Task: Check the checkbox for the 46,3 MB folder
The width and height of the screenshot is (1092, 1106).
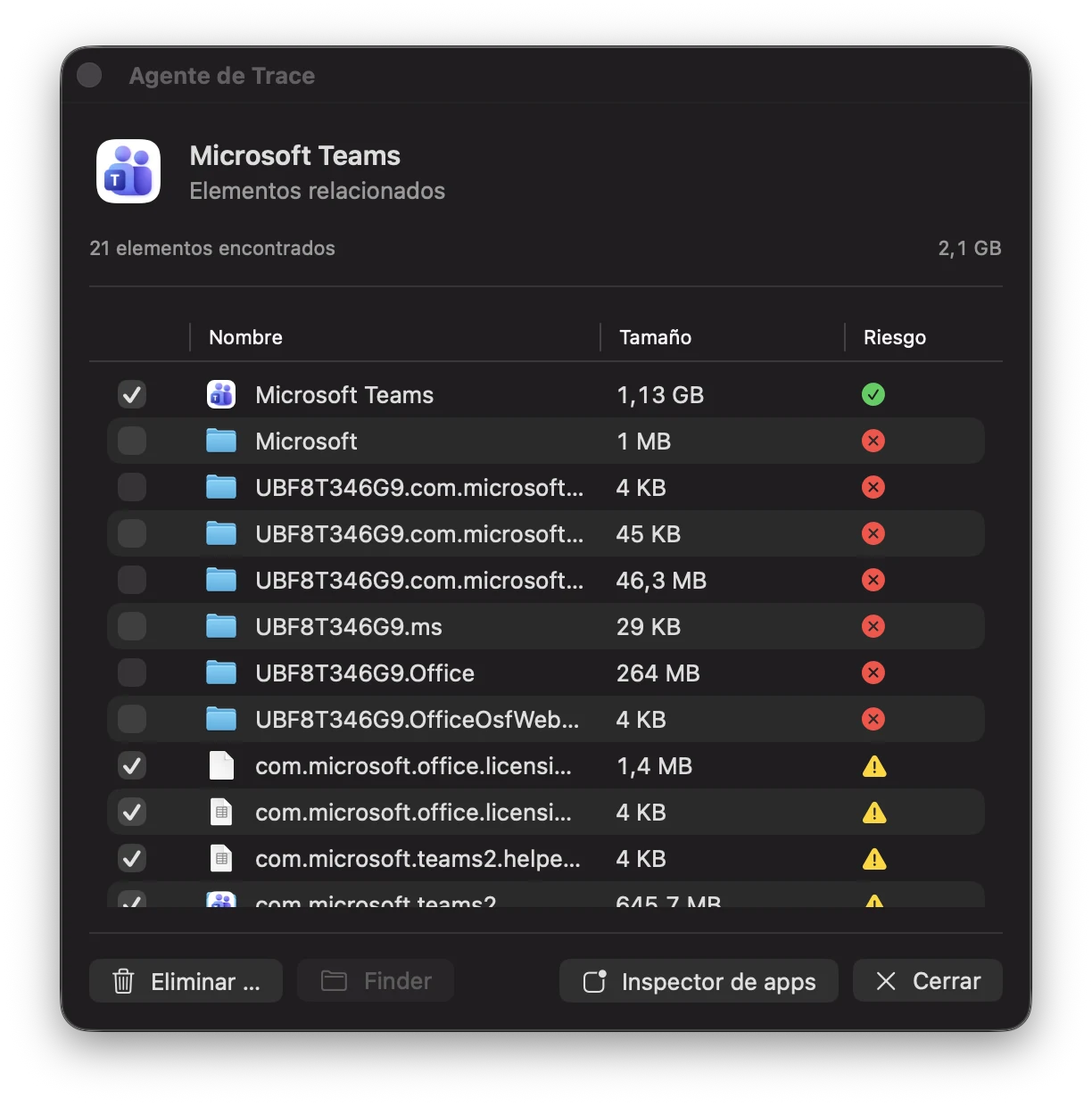Action: 132,580
